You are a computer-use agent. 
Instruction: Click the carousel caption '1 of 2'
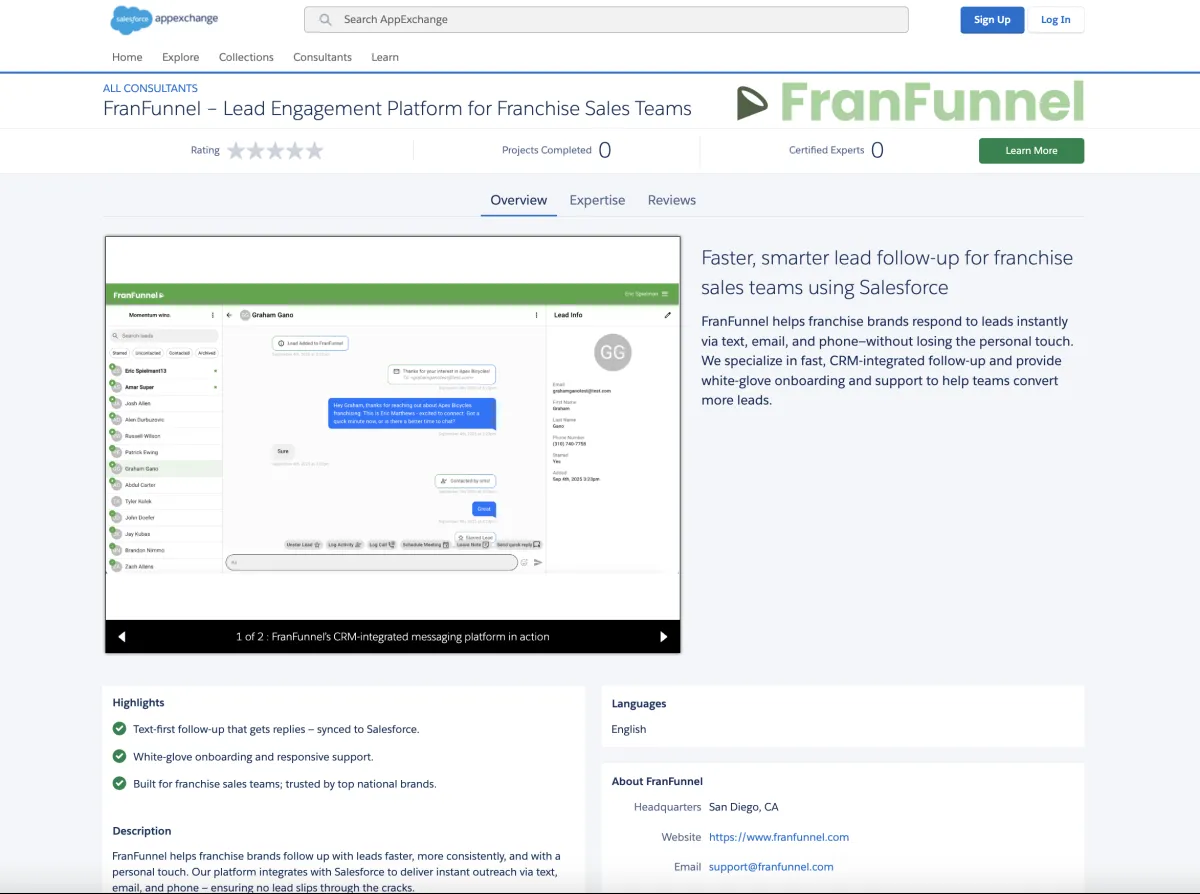click(x=393, y=636)
